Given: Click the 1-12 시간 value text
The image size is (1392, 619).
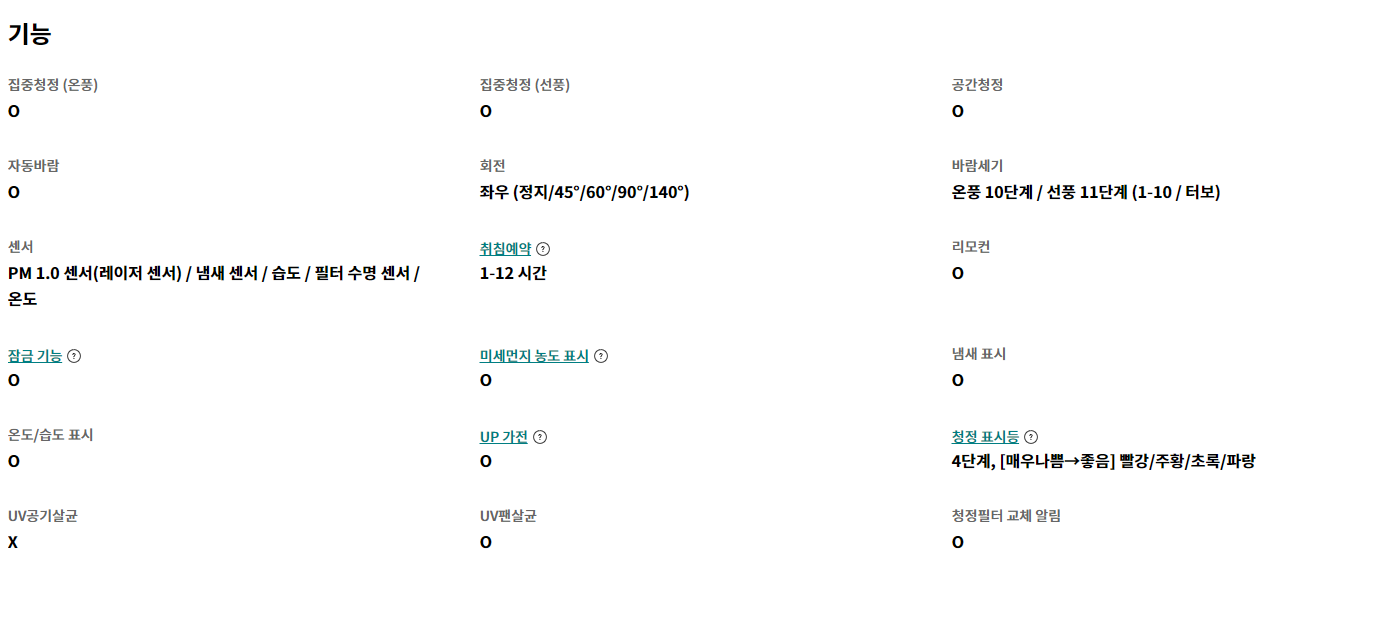Looking at the screenshot, I should coord(513,273).
